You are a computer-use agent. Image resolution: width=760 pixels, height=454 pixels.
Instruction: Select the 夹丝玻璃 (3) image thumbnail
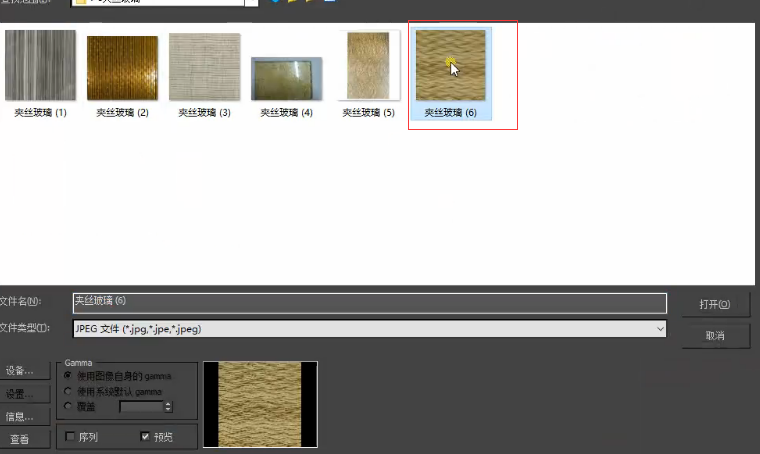204,67
